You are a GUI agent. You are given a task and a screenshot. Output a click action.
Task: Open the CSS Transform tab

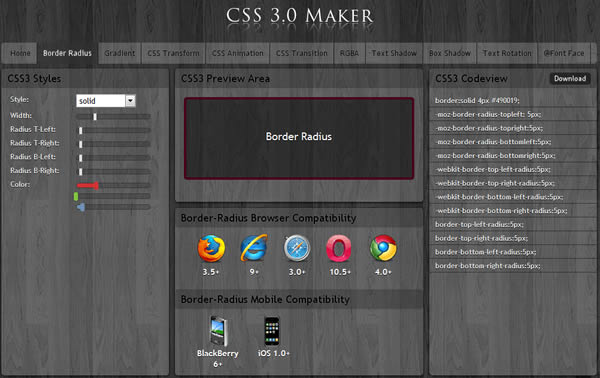click(x=173, y=53)
